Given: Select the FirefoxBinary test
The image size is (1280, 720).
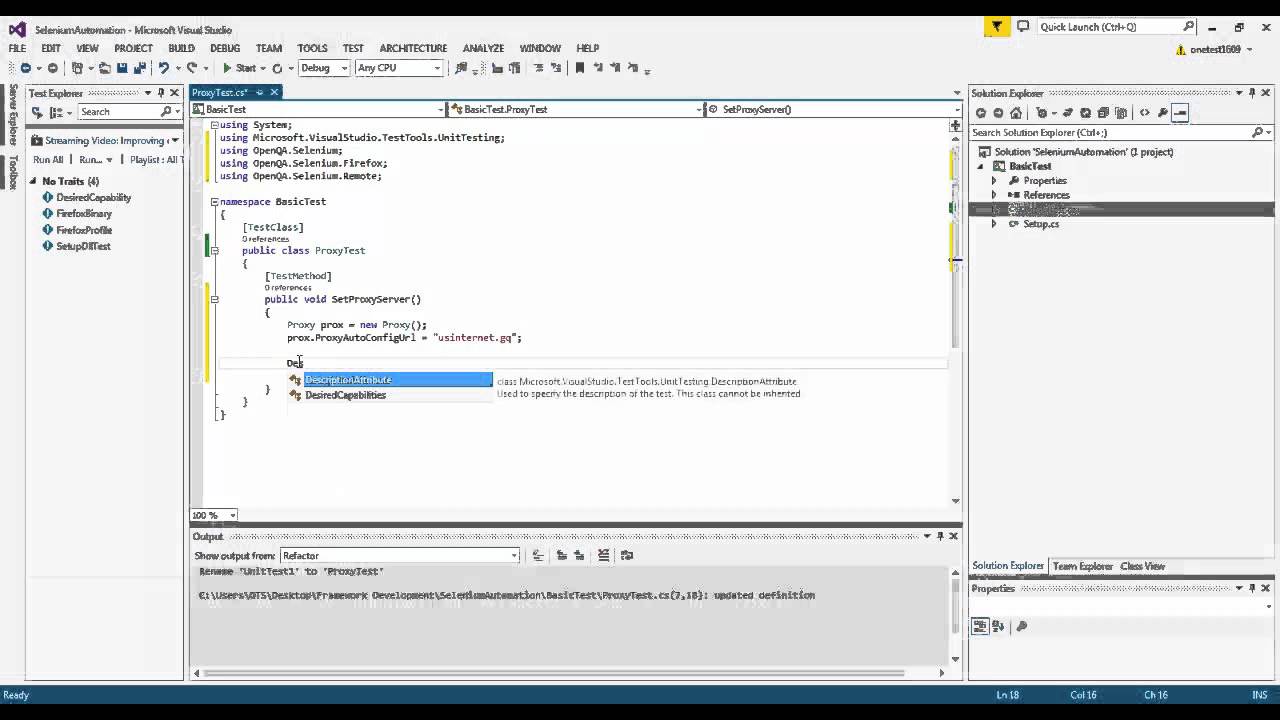Looking at the screenshot, I should pos(84,213).
